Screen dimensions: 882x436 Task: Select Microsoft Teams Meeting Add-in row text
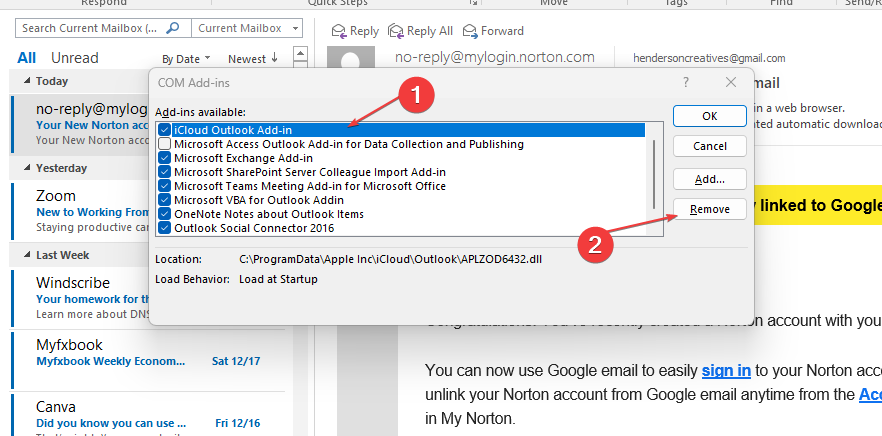coord(309,186)
